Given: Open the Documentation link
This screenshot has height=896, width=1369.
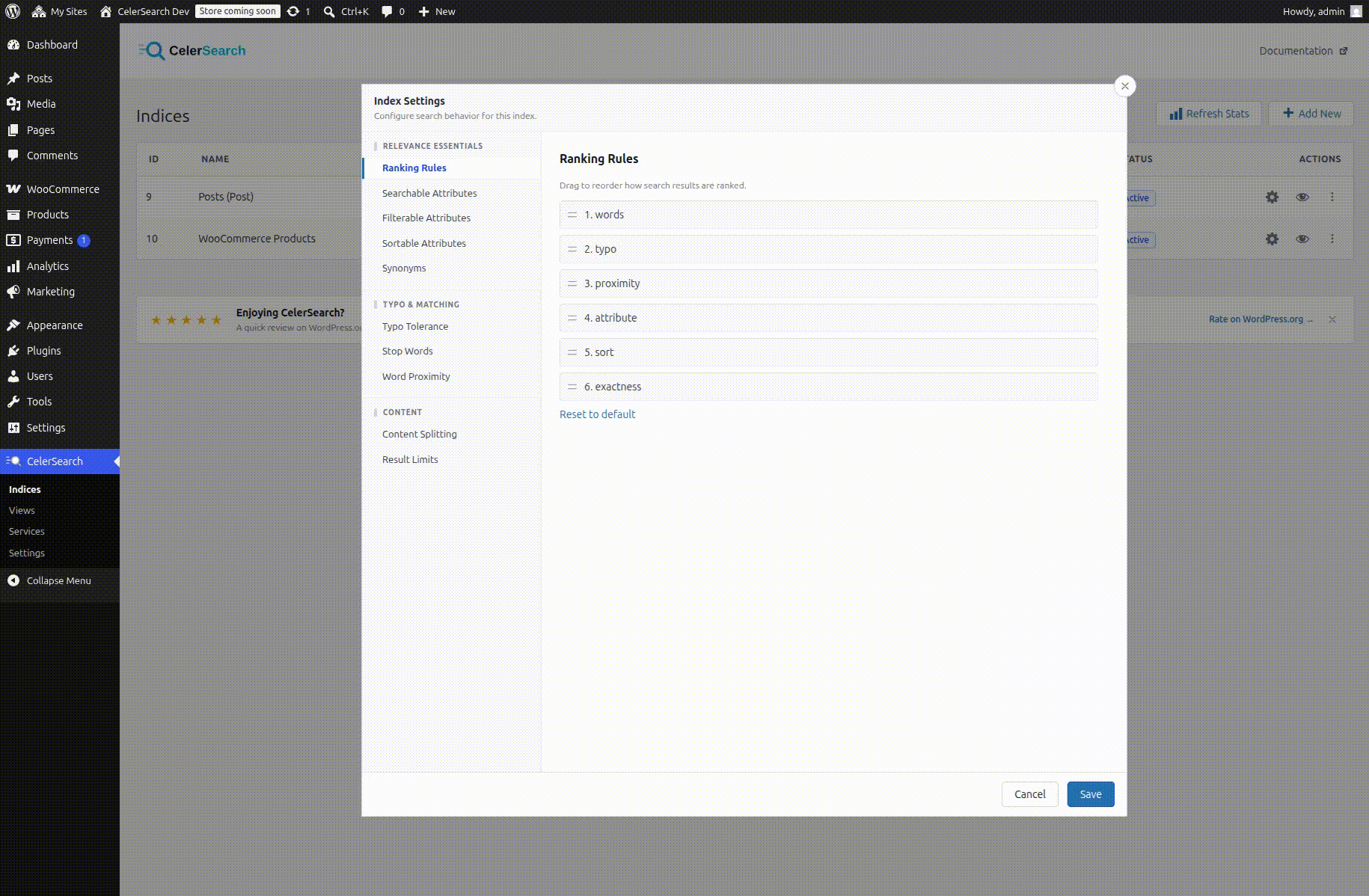Looking at the screenshot, I should coord(1303,51).
